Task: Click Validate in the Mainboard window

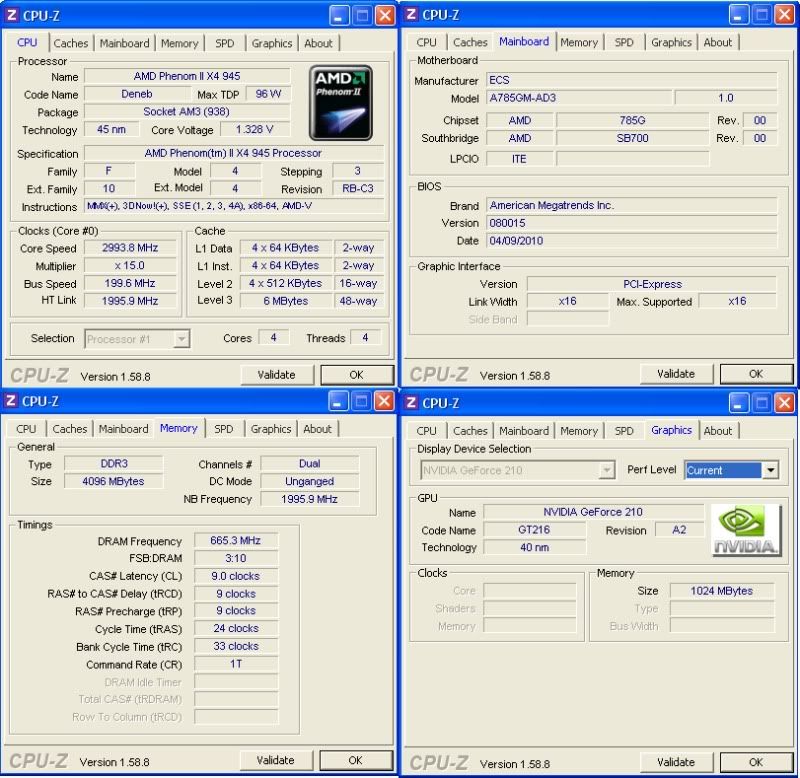Action: click(676, 374)
